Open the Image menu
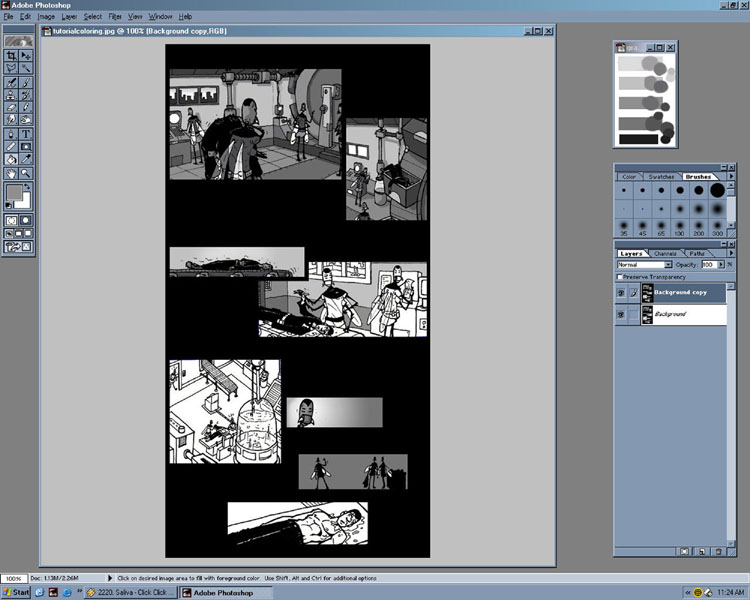The image size is (750, 600). 46,16
